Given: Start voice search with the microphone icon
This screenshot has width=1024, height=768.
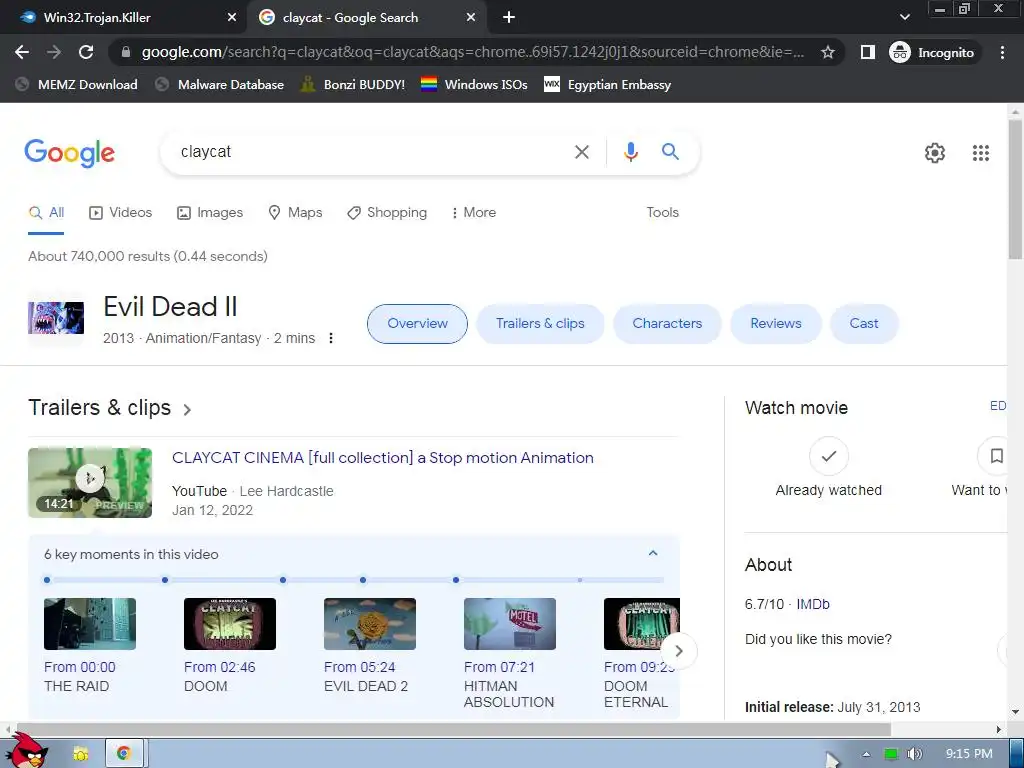Looking at the screenshot, I should pyautogui.click(x=630, y=152).
